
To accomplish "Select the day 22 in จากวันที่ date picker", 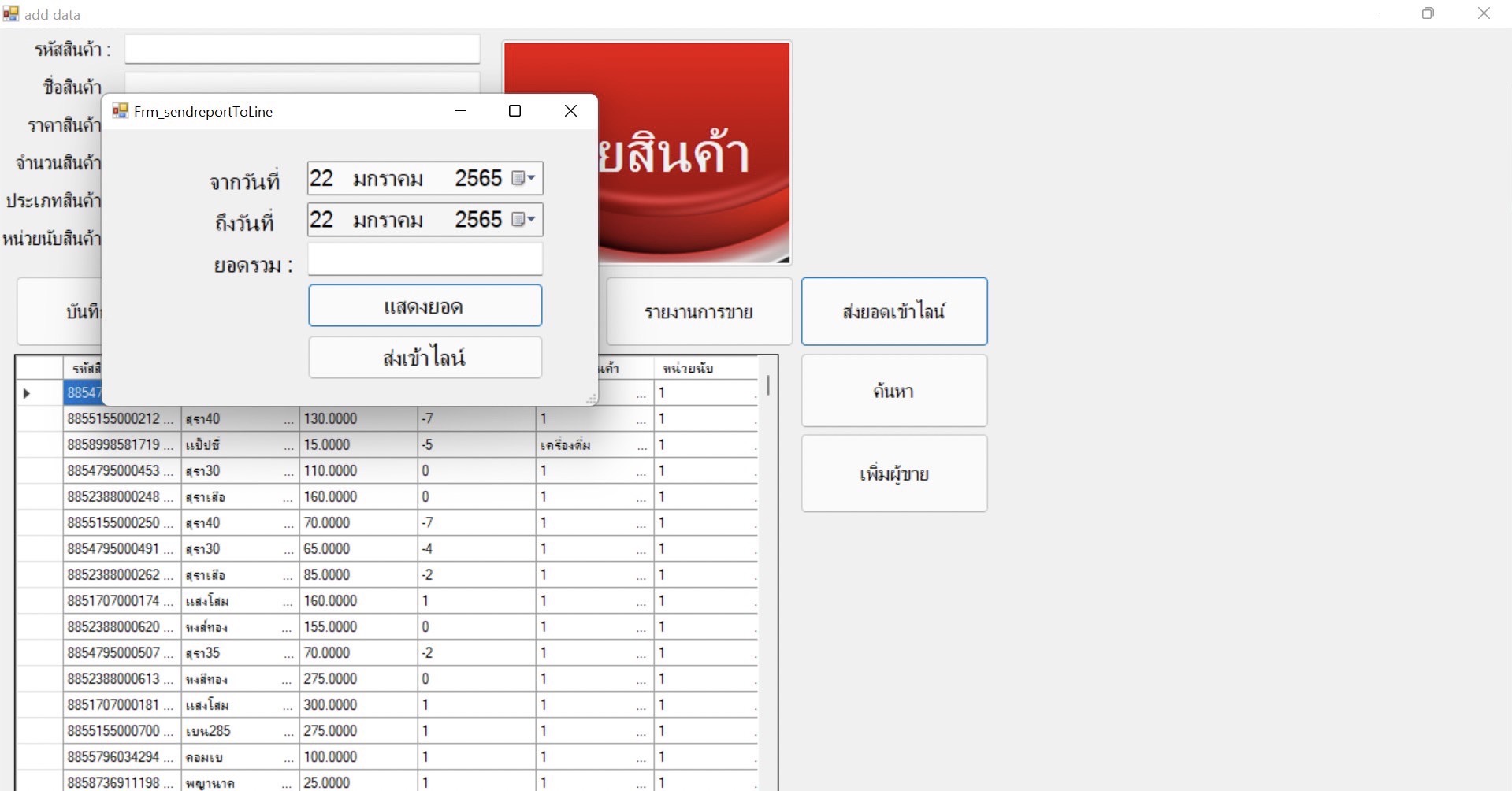I will [321, 179].
